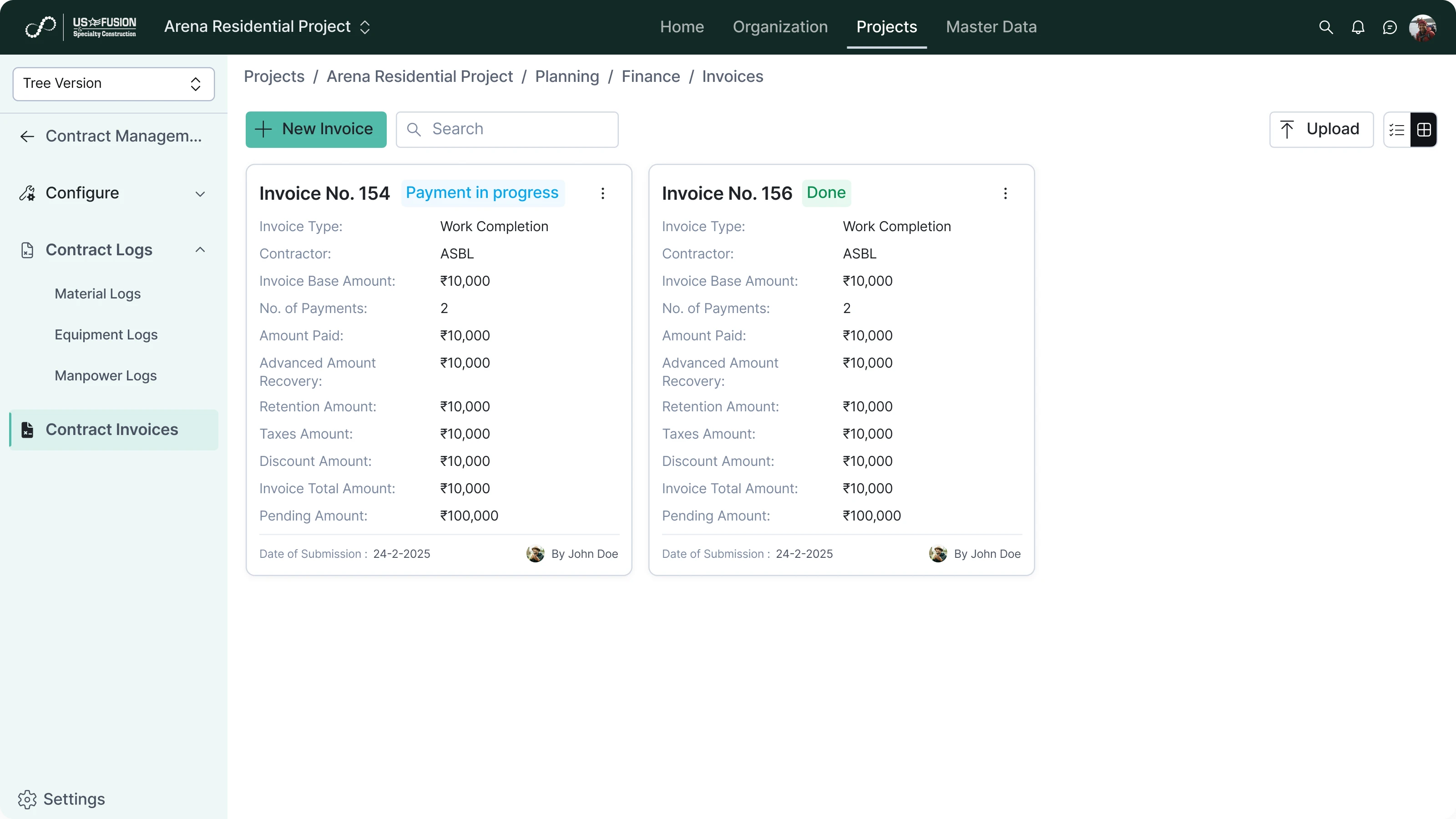Open the chat messages icon
Image resolution: width=1456 pixels, height=819 pixels.
pos(1390,26)
